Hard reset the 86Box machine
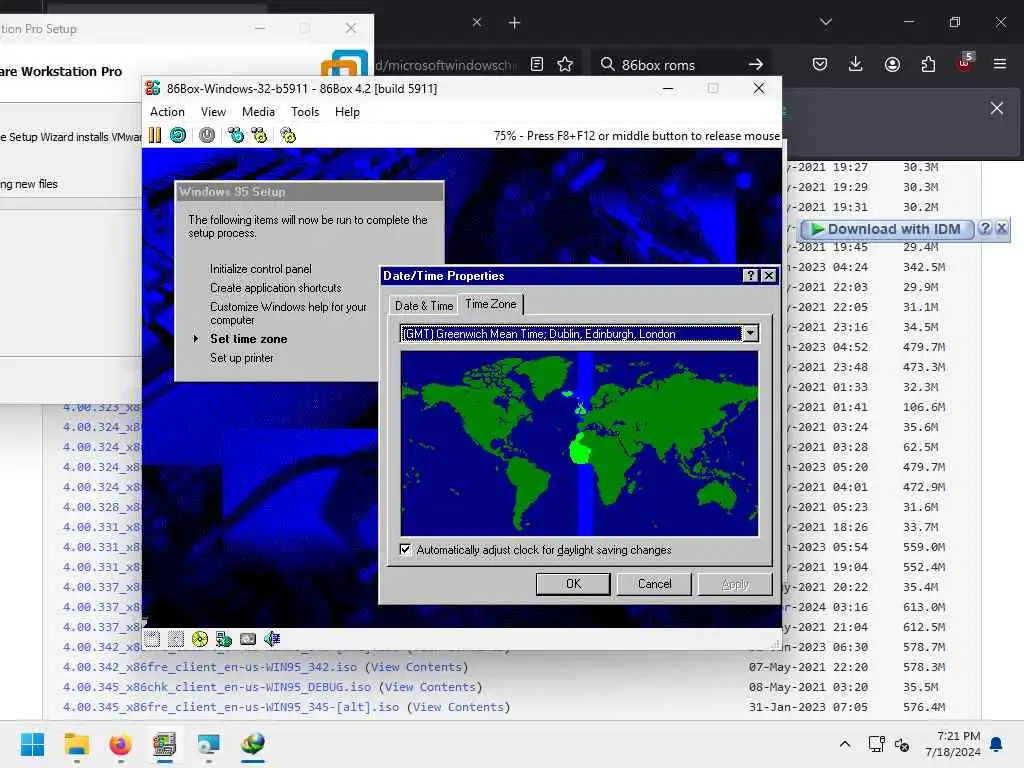The height and width of the screenshot is (768, 1024). 178,135
